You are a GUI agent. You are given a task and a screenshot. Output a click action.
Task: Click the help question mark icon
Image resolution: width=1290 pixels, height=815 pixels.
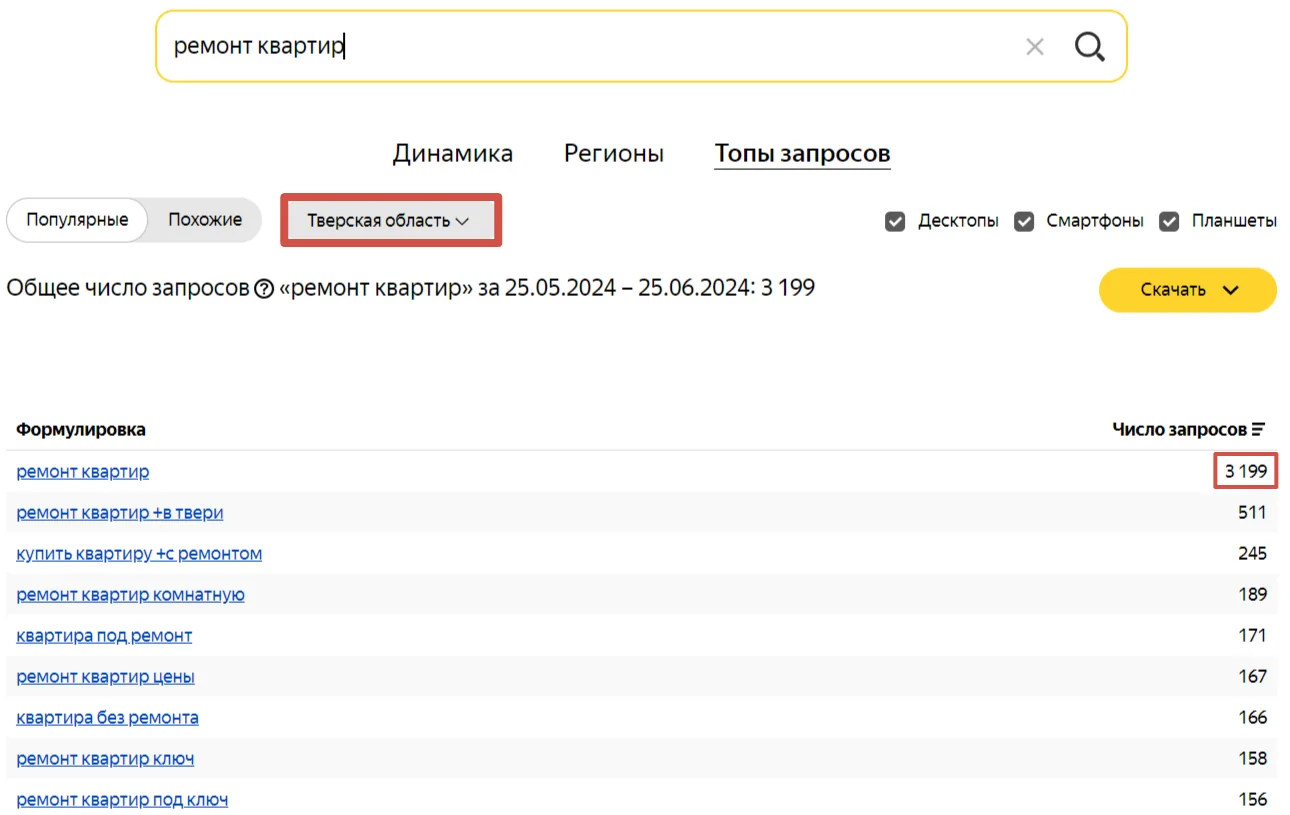264,289
